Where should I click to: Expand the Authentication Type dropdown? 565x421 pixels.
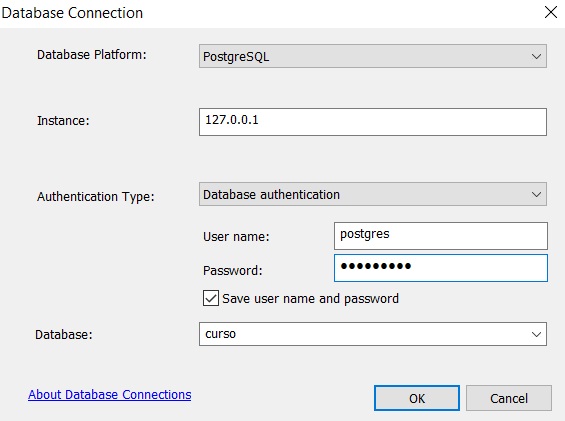(x=373, y=194)
